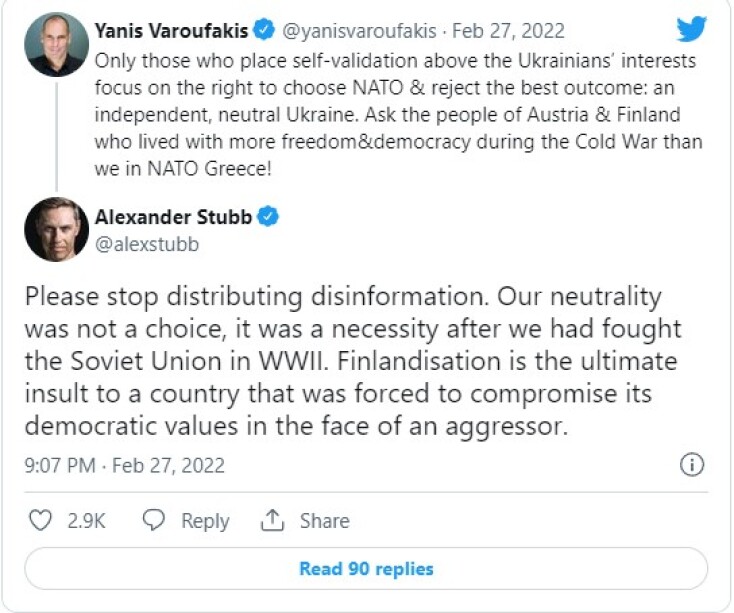
Task: Click the Share text label
Action: tap(324, 521)
